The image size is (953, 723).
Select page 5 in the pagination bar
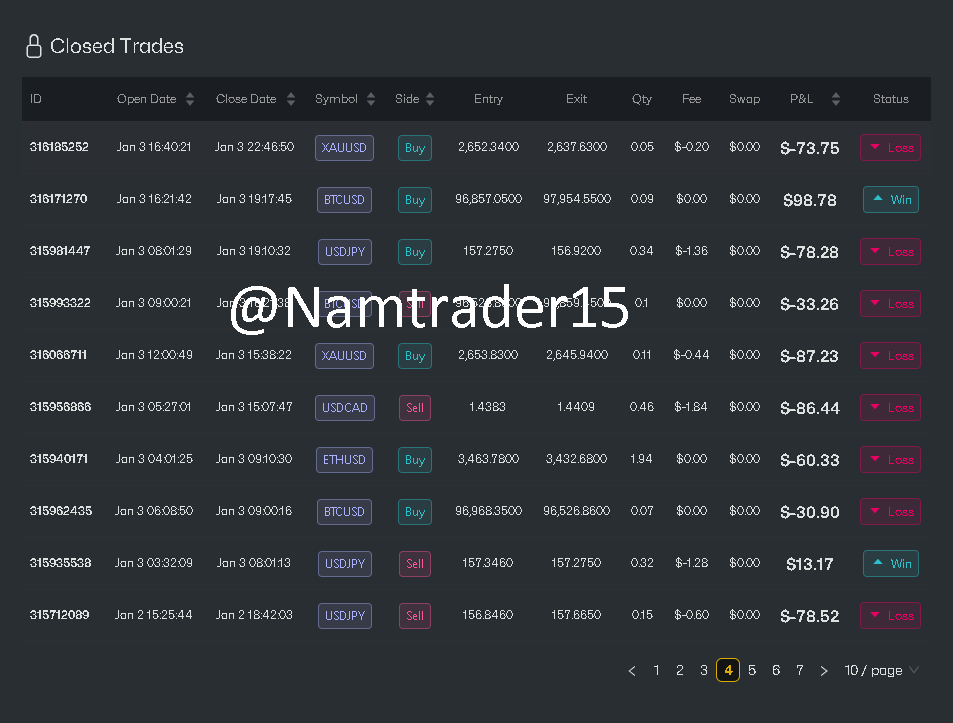point(752,670)
